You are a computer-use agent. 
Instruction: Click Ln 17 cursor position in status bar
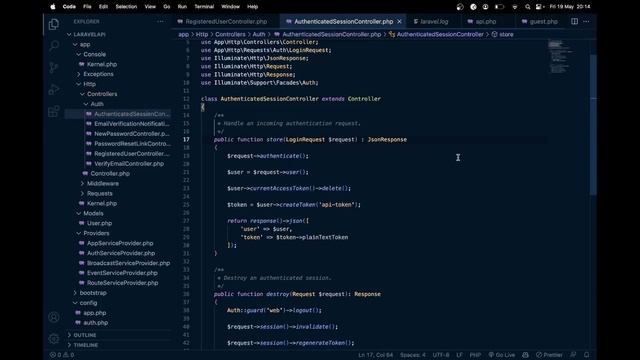tap(376, 355)
